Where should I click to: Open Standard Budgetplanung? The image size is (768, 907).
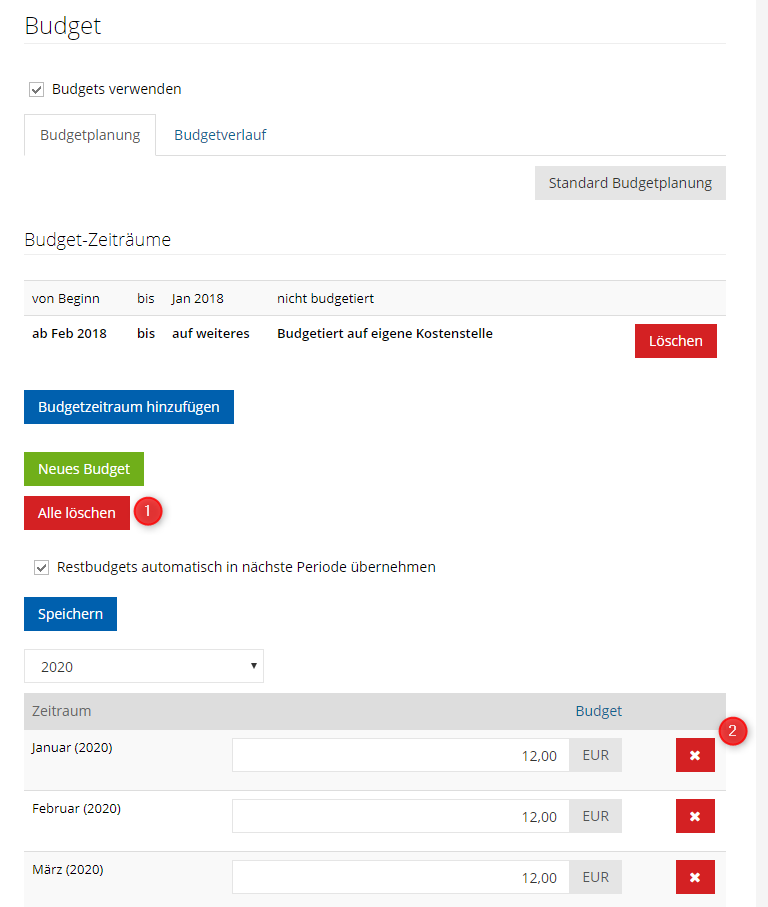(x=630, y=183)
